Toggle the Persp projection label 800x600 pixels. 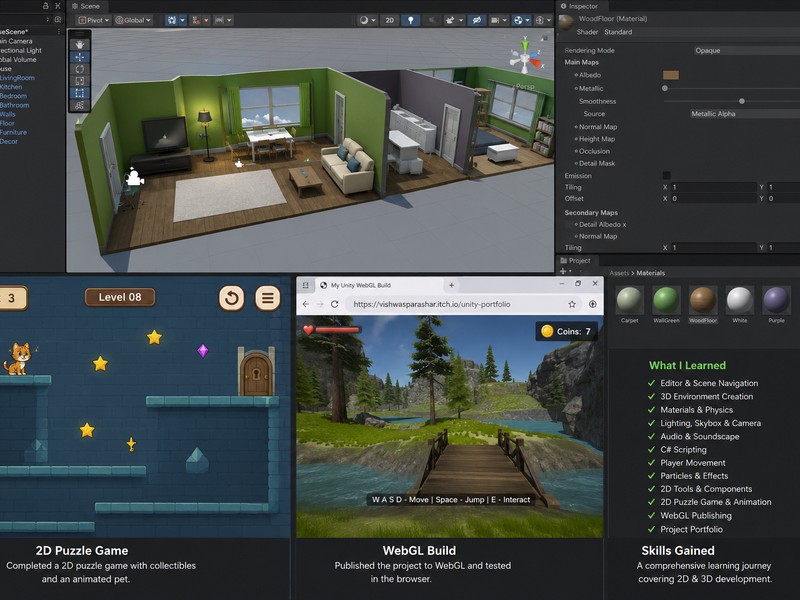pyautogui.click(x=525, y=87)
